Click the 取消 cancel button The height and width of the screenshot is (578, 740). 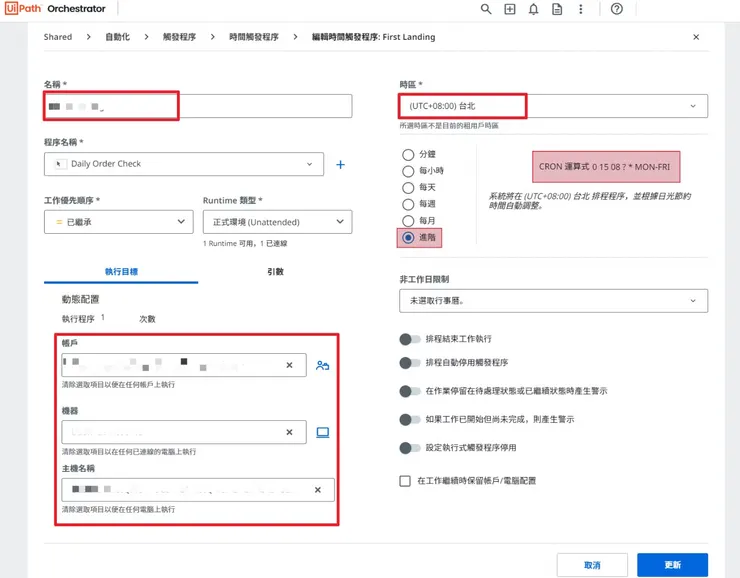592,565
